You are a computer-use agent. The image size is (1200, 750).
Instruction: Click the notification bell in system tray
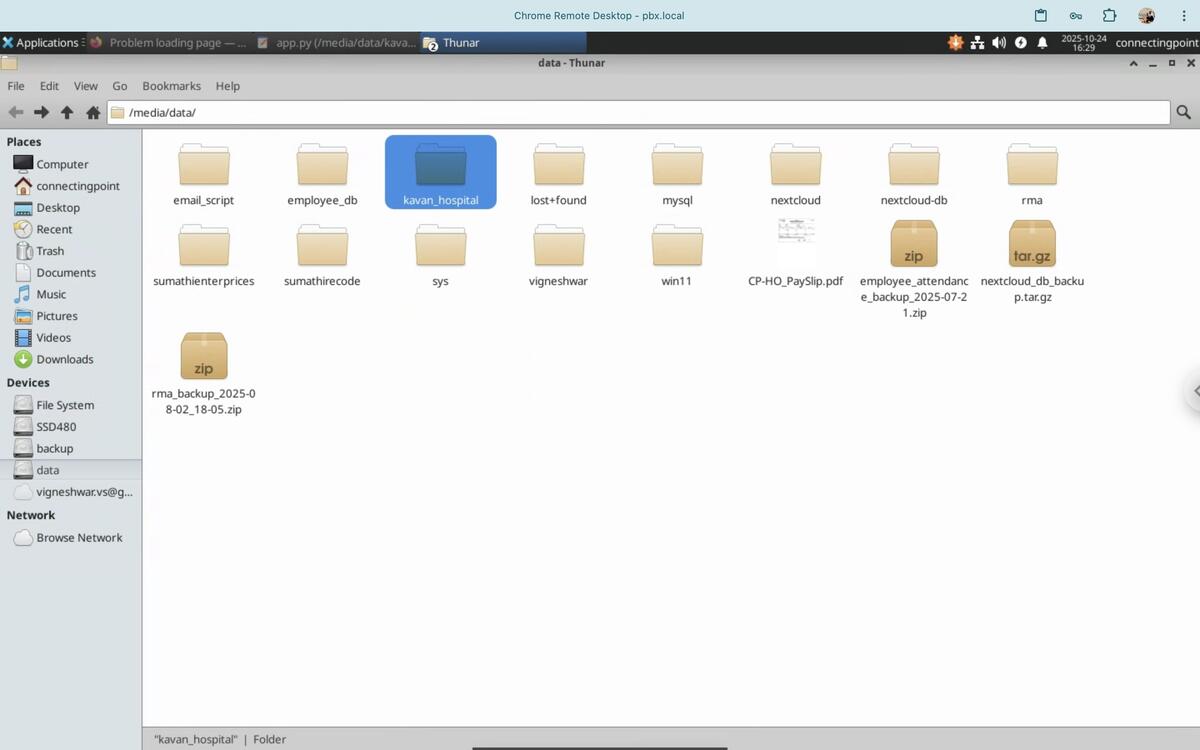point(1042,43)
